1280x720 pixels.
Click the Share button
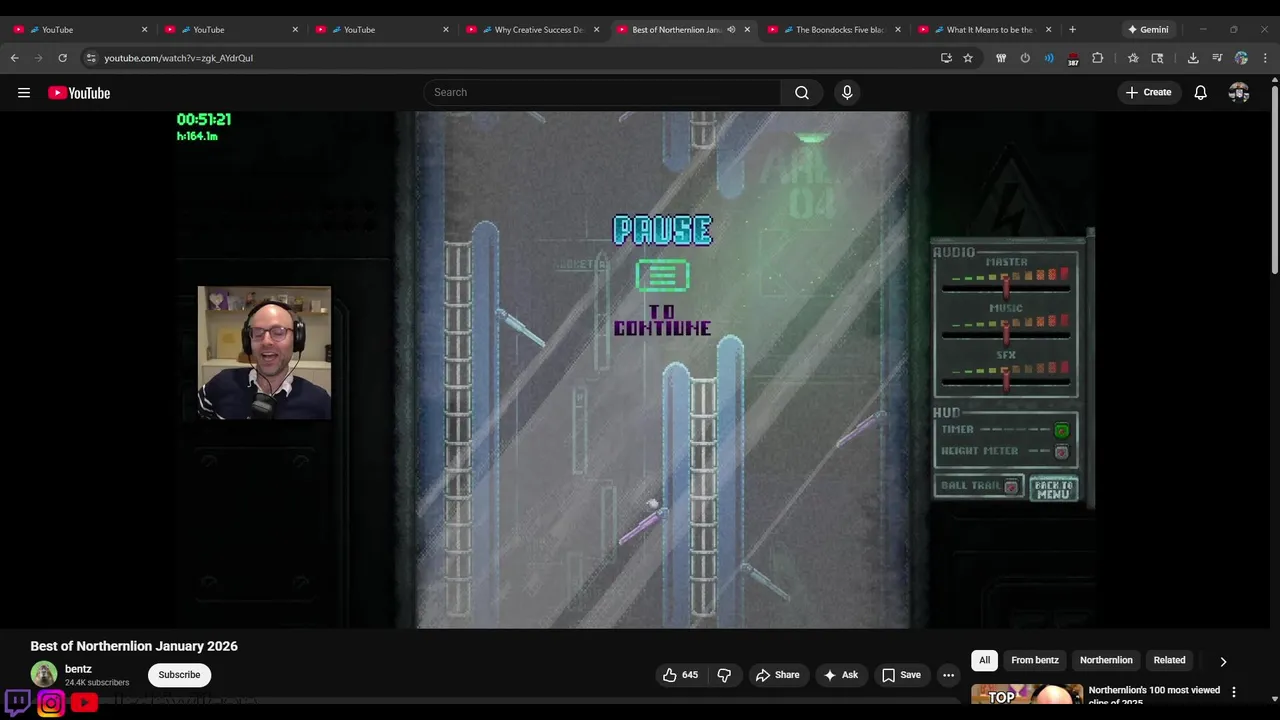[778, 675]
